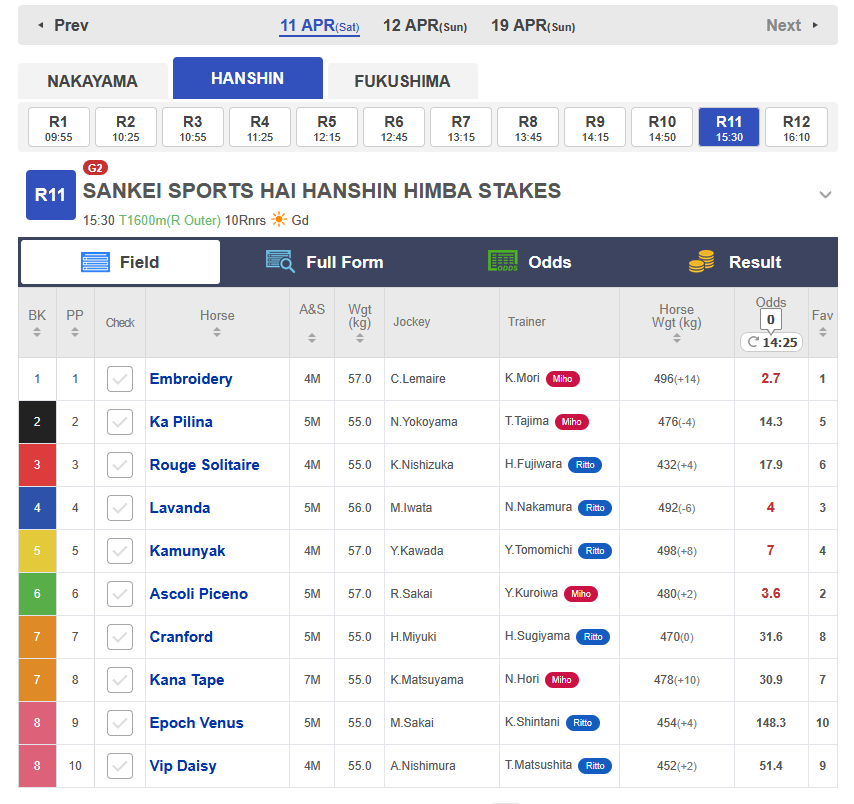Go to previous dates with Prev
Viewport: 854px width, 804px height.
click(63, 25)
